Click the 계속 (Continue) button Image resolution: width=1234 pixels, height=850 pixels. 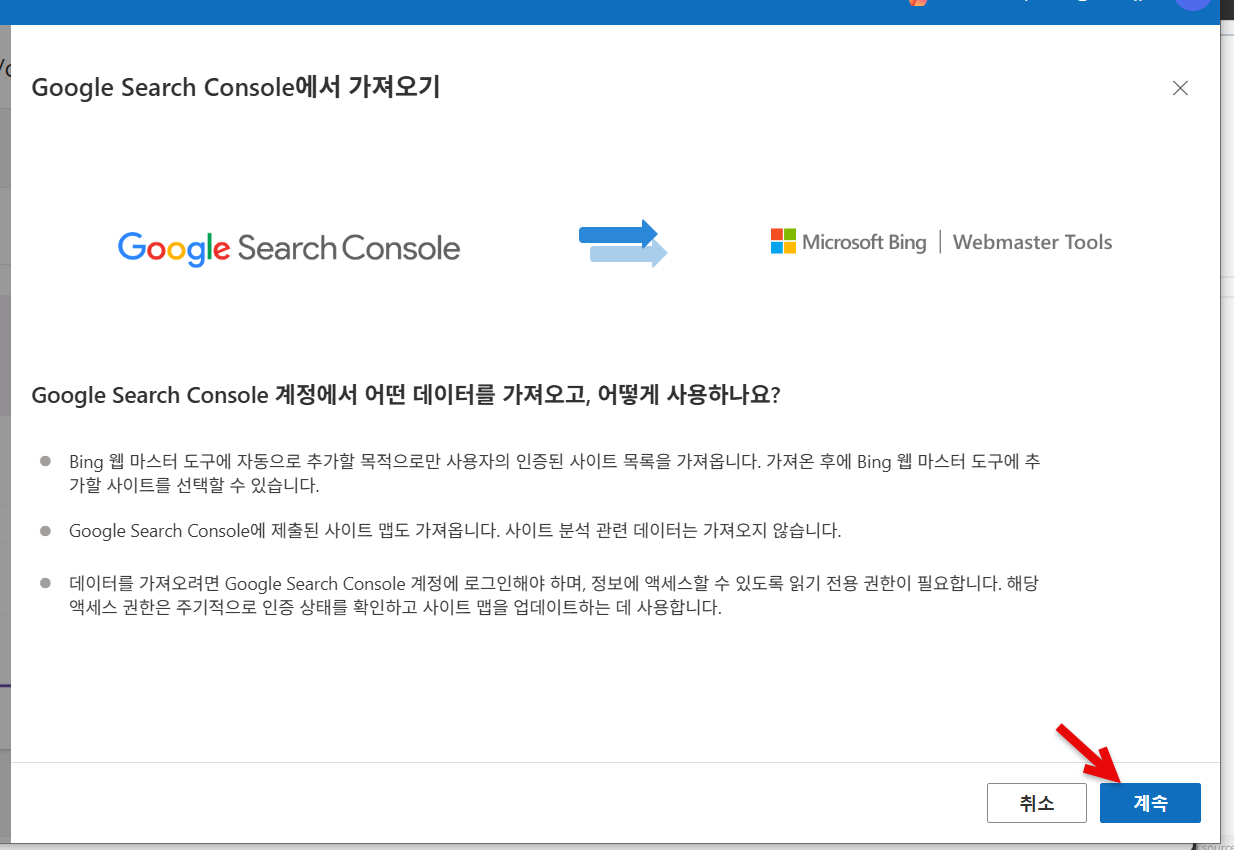1150,803
